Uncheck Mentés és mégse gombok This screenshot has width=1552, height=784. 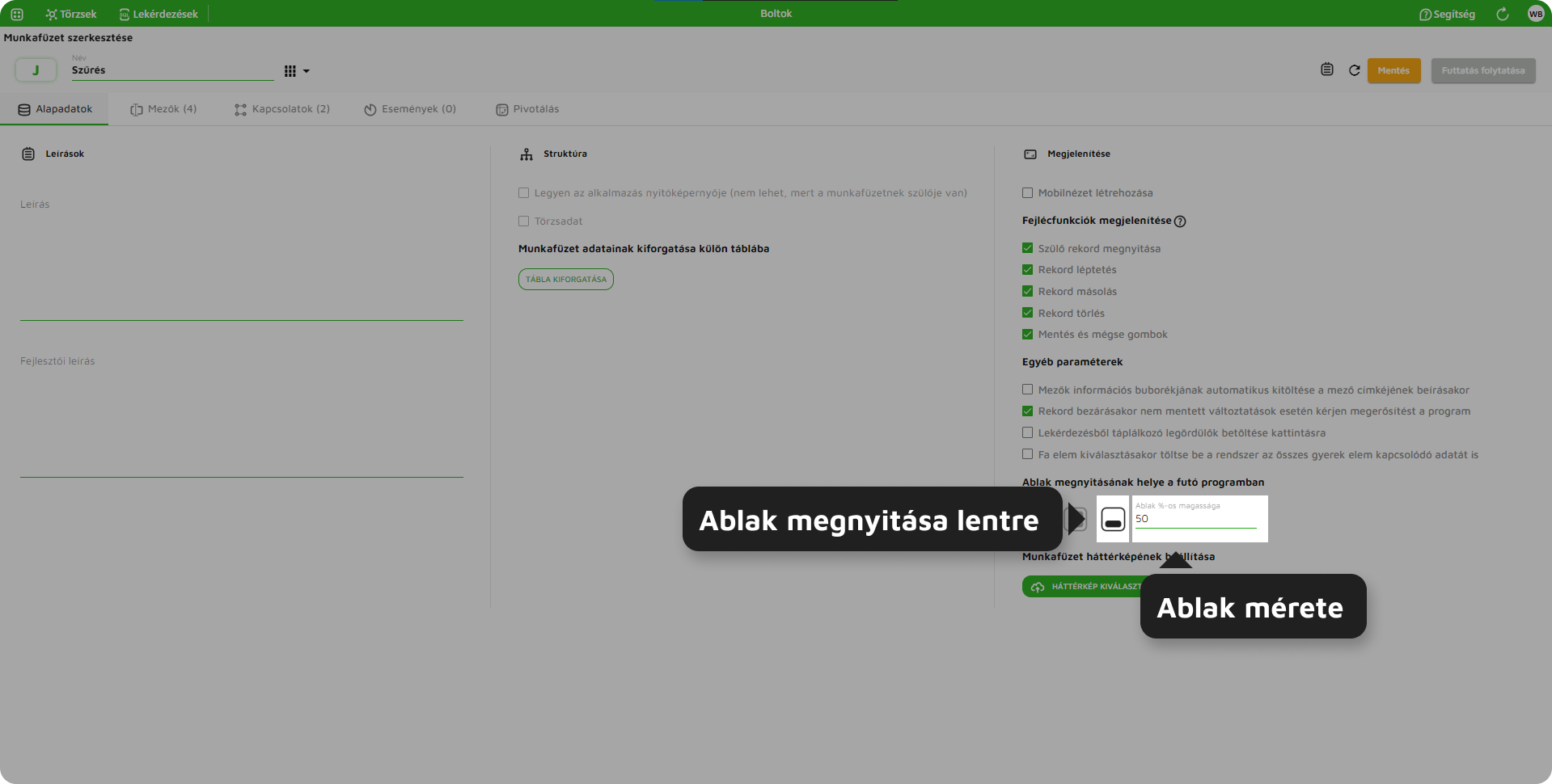[1027, 335]
